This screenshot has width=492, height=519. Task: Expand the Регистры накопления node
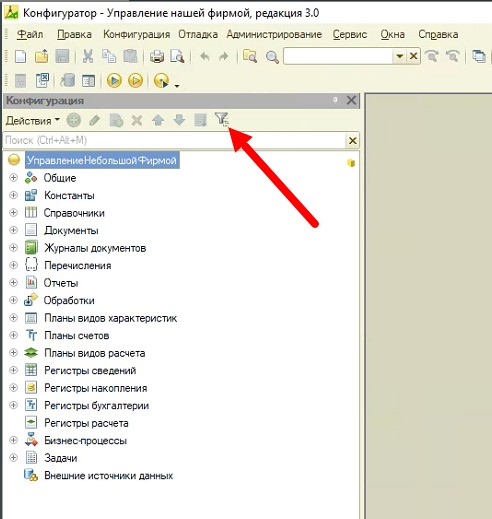13,388
